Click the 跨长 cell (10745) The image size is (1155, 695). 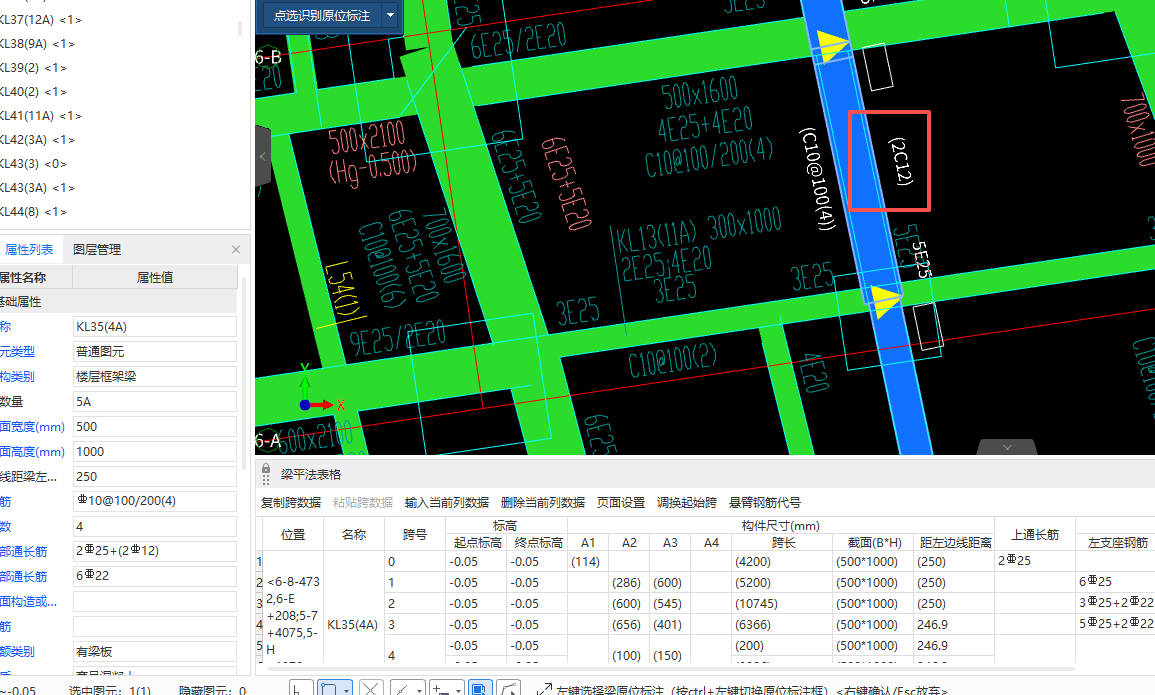click(782, 604)
